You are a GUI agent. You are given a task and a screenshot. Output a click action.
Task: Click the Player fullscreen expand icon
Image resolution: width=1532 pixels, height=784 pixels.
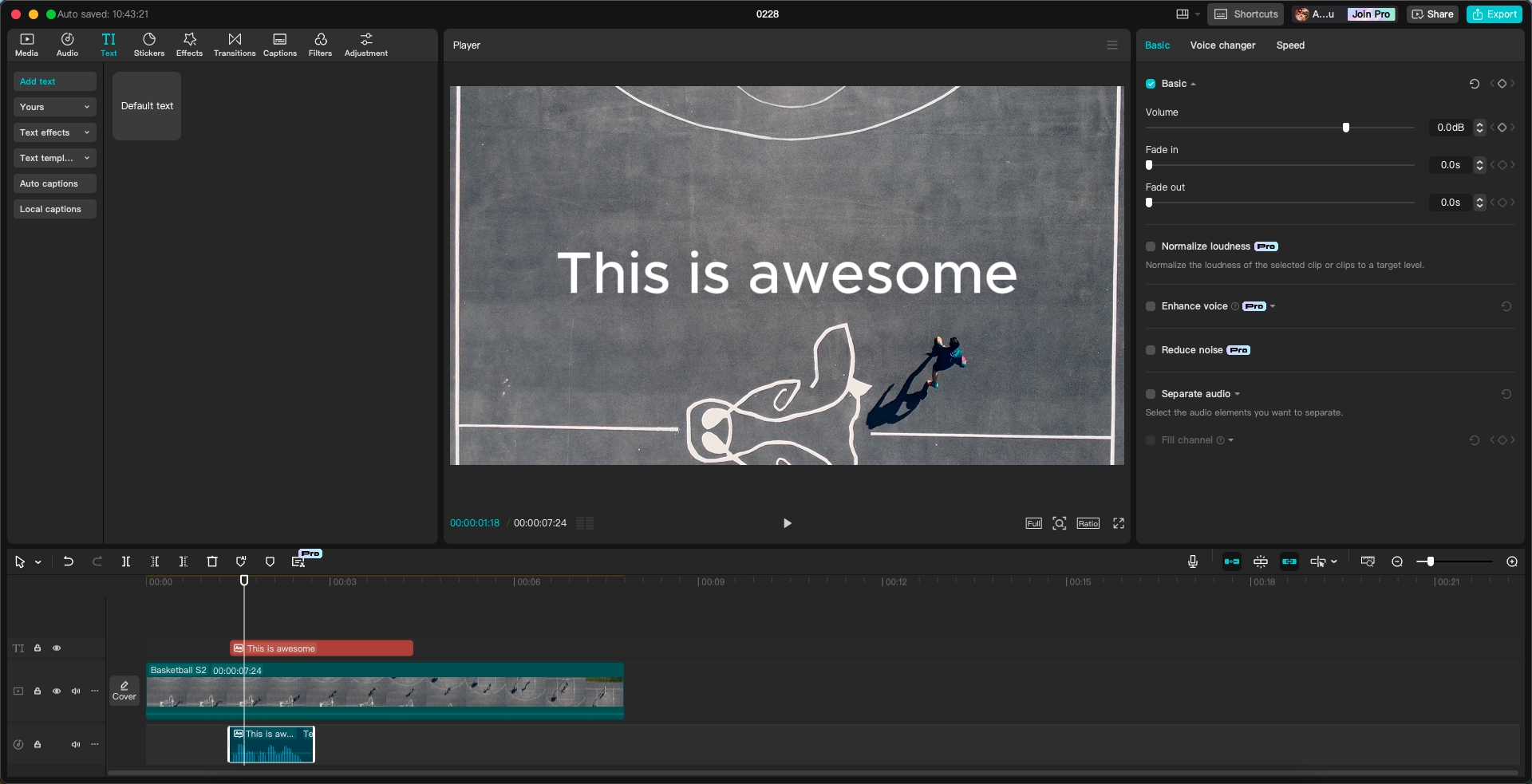tap(1119, 523)
